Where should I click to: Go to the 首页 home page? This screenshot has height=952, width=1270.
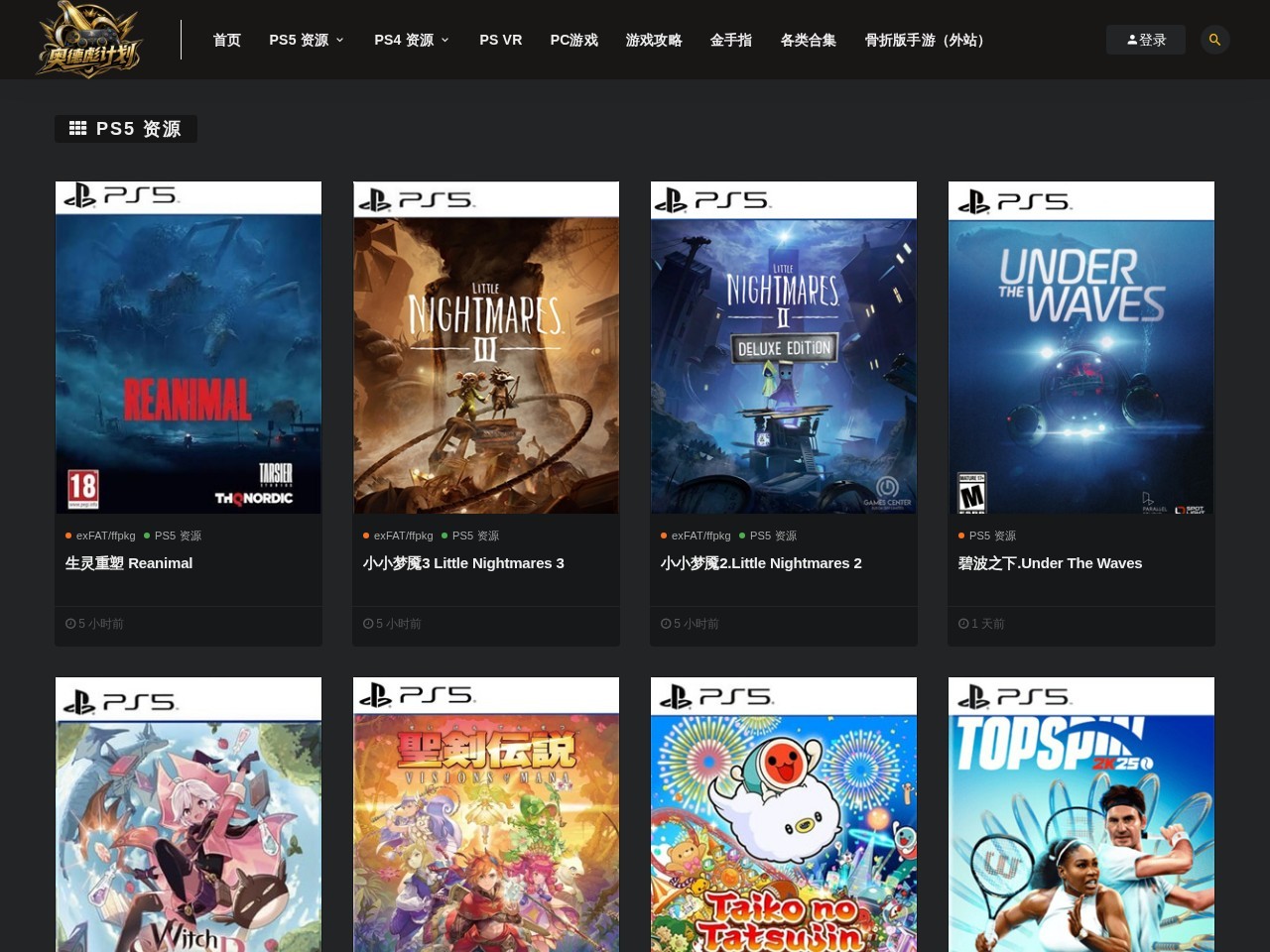[227, 40]
